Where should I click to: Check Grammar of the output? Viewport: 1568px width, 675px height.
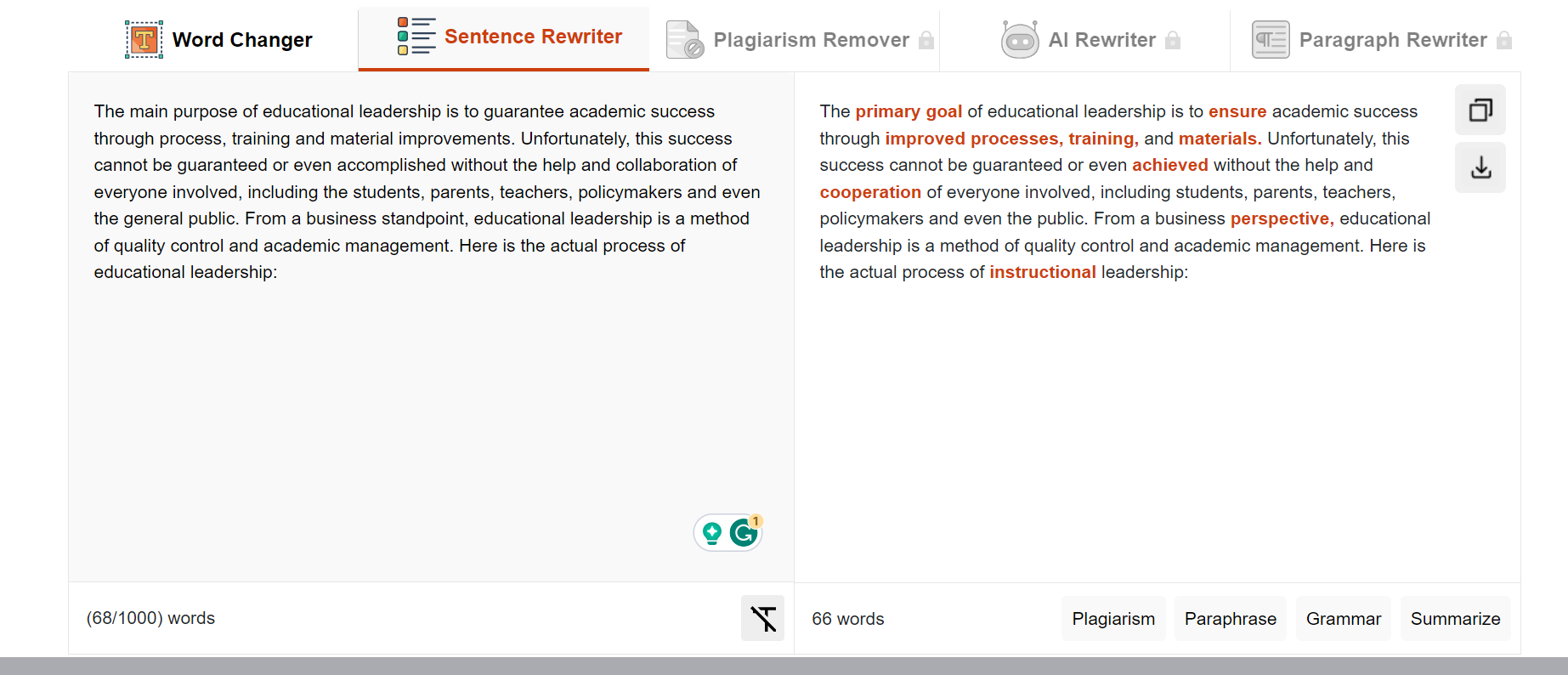click(x=1344, y=619)
